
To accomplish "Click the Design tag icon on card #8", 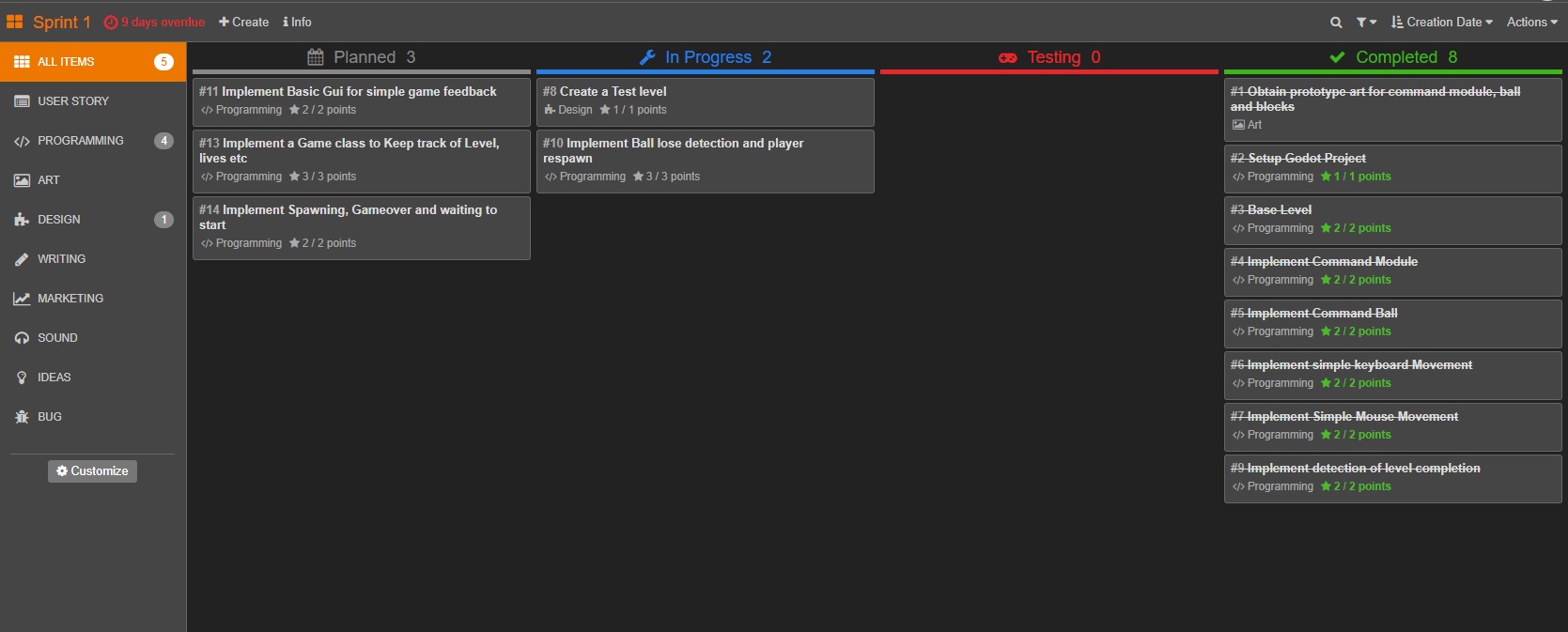I will [x=550, y=110].
